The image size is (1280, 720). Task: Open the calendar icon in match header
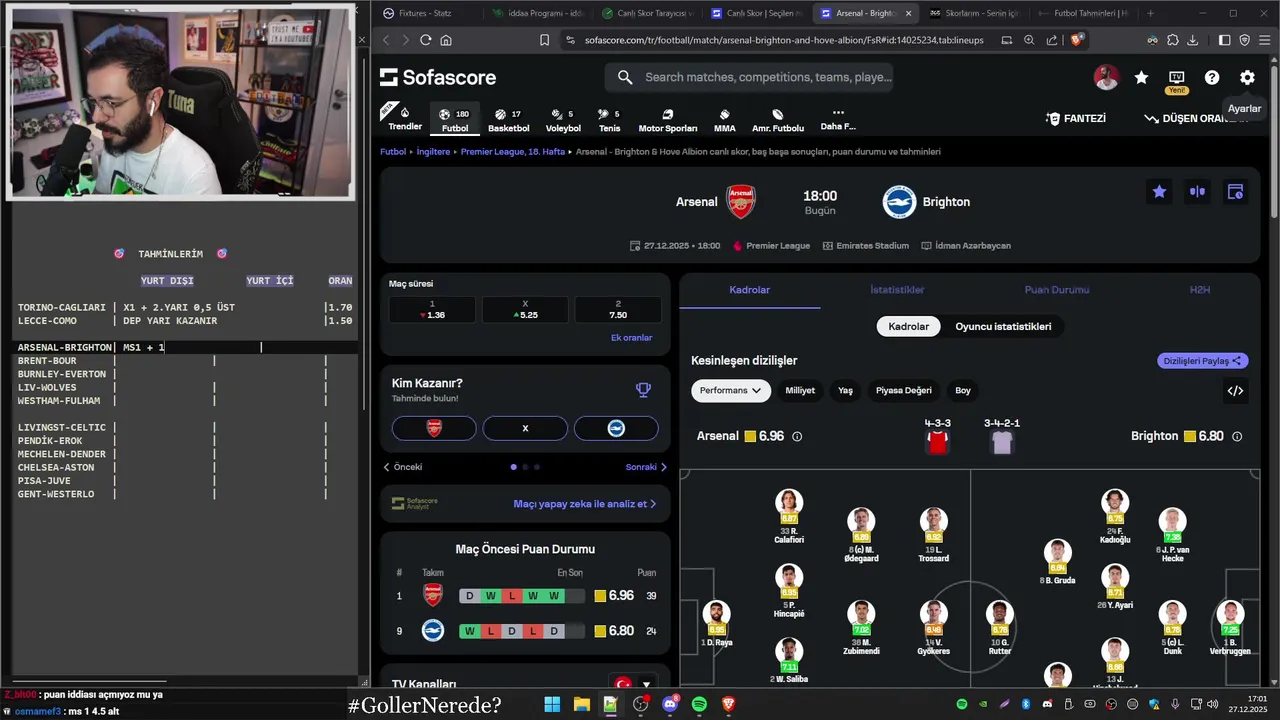[x=1235, y=192]
